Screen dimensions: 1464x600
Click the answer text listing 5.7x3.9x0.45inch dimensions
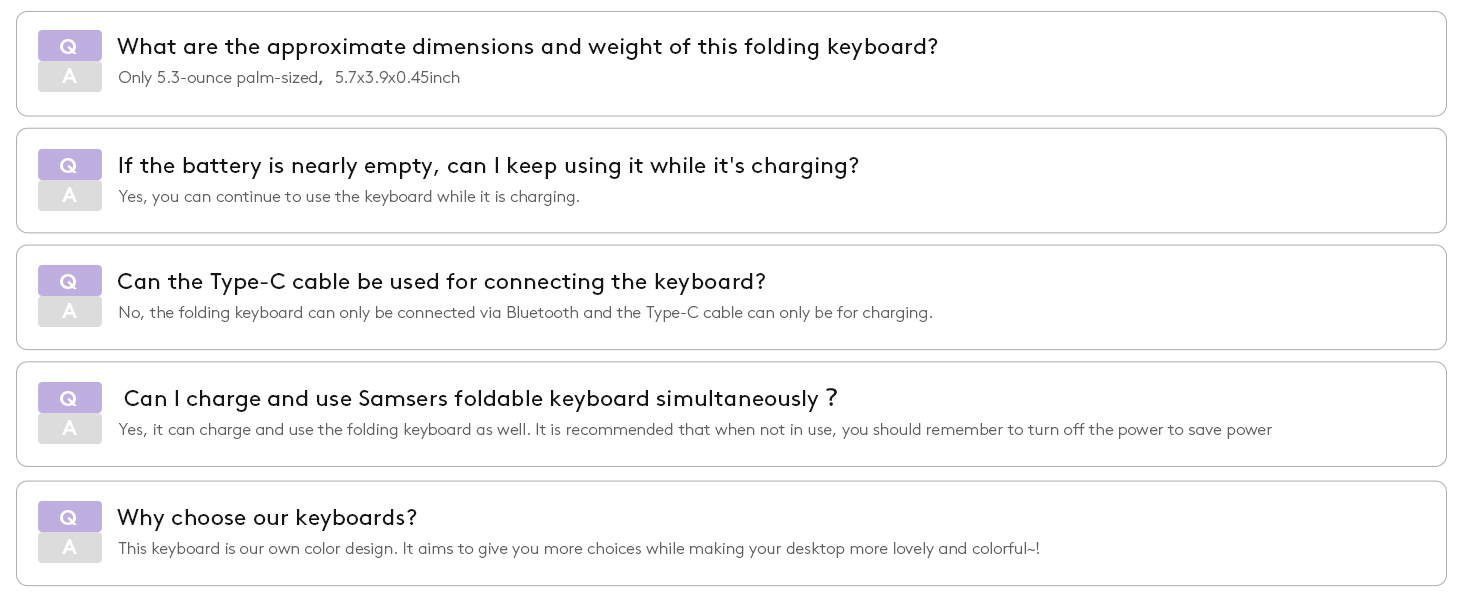click(x=289, y=78)
